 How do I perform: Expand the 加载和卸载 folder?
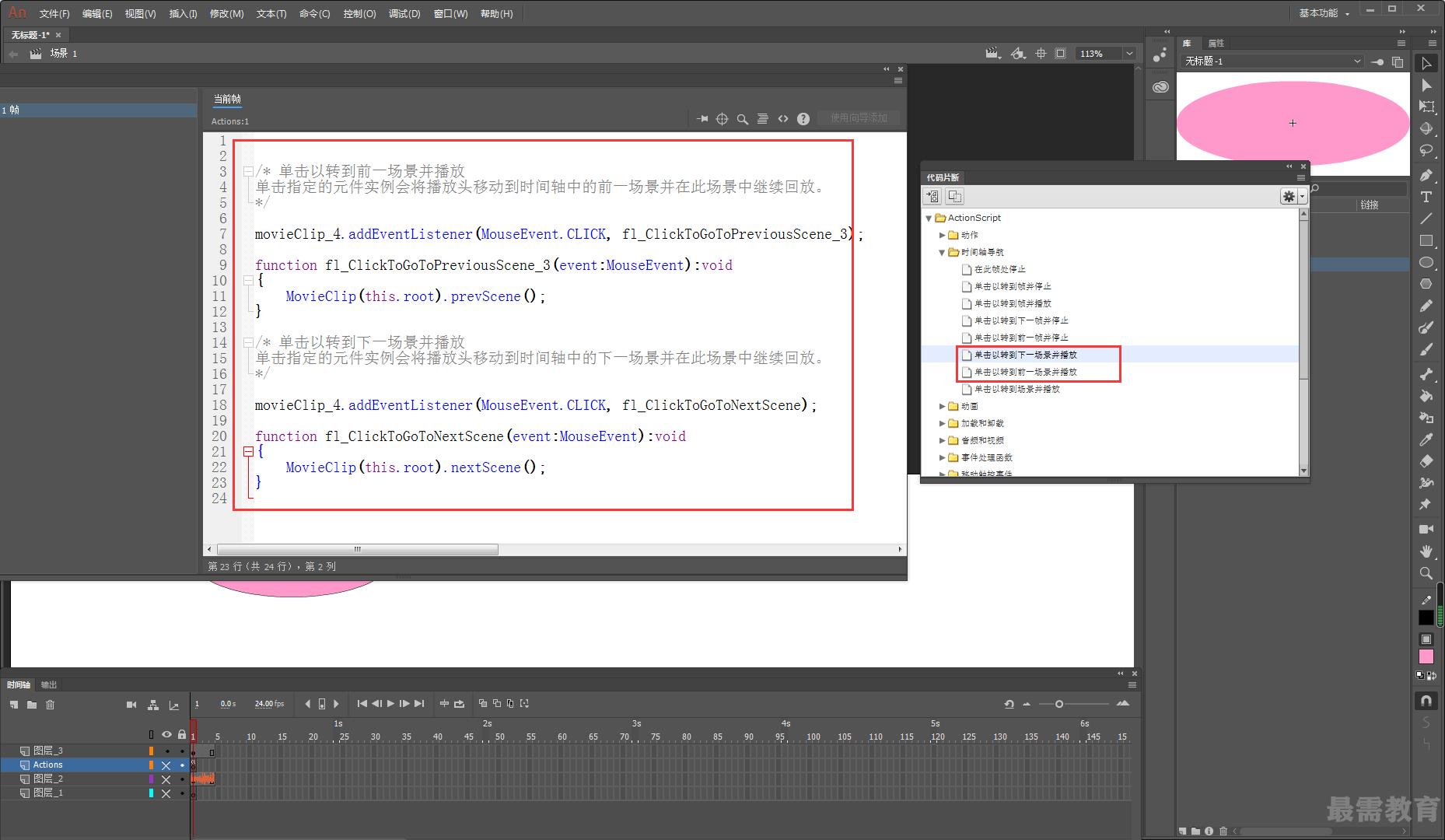click(x=942, y=424)
